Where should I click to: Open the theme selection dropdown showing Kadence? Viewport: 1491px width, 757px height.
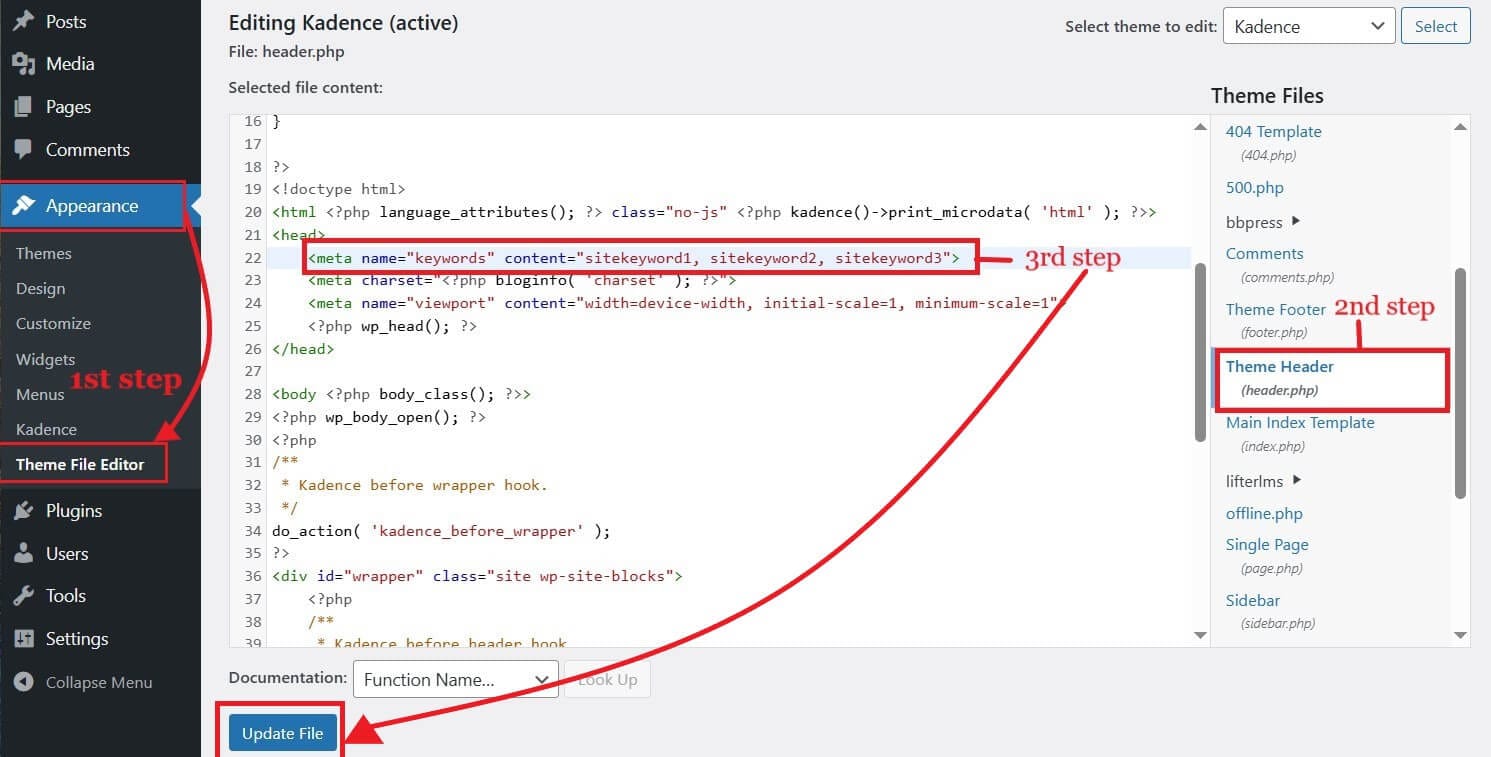point(1308,27)
